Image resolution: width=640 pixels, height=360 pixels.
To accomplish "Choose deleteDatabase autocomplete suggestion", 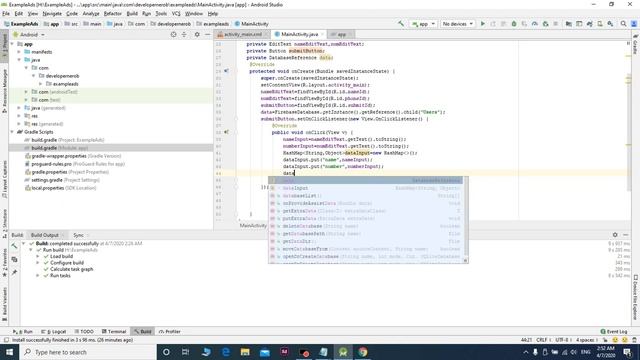I will (366, 226).
